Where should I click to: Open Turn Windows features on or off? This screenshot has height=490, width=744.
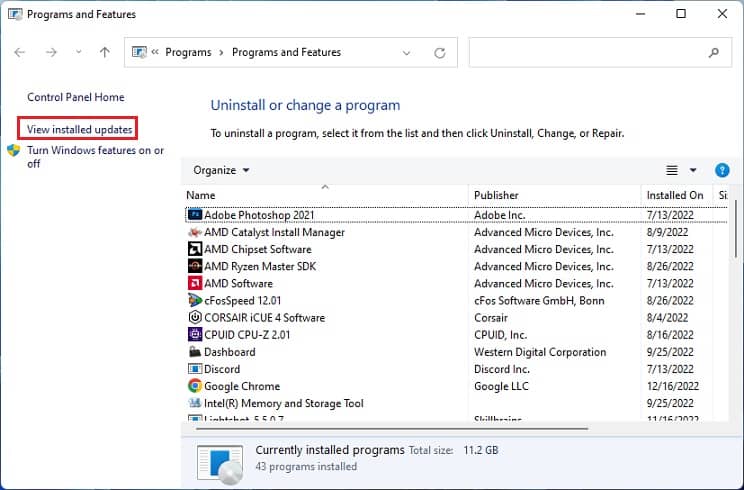pyautogui.click(x=95, y=157)
